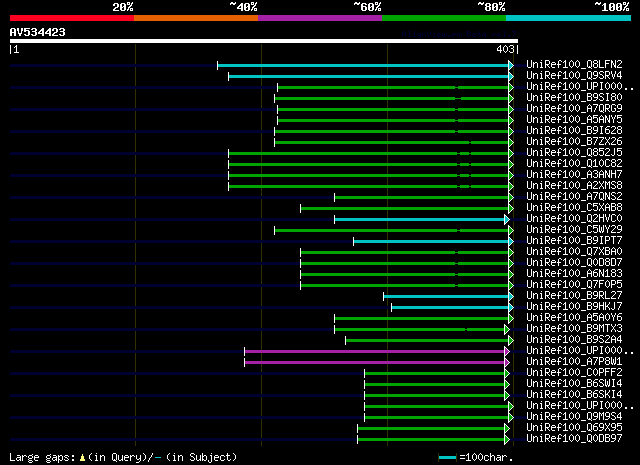Click the cyan ~100% identity legend segment

(569, 18)
